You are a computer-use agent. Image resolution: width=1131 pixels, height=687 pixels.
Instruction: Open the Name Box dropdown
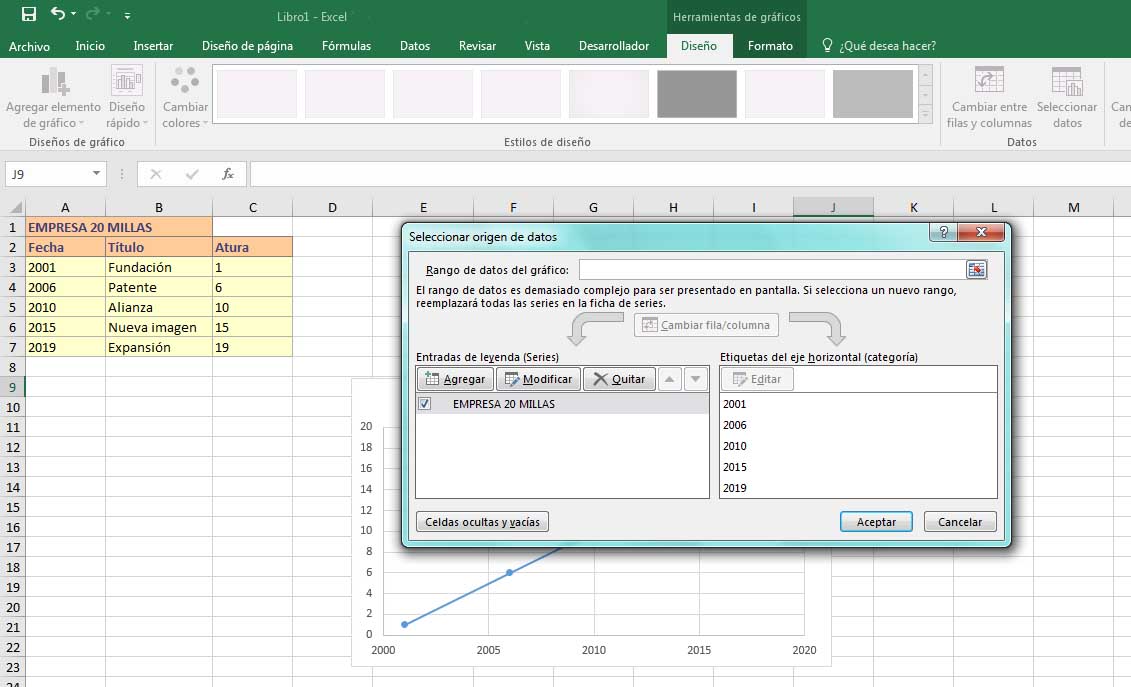pos(98,174)
